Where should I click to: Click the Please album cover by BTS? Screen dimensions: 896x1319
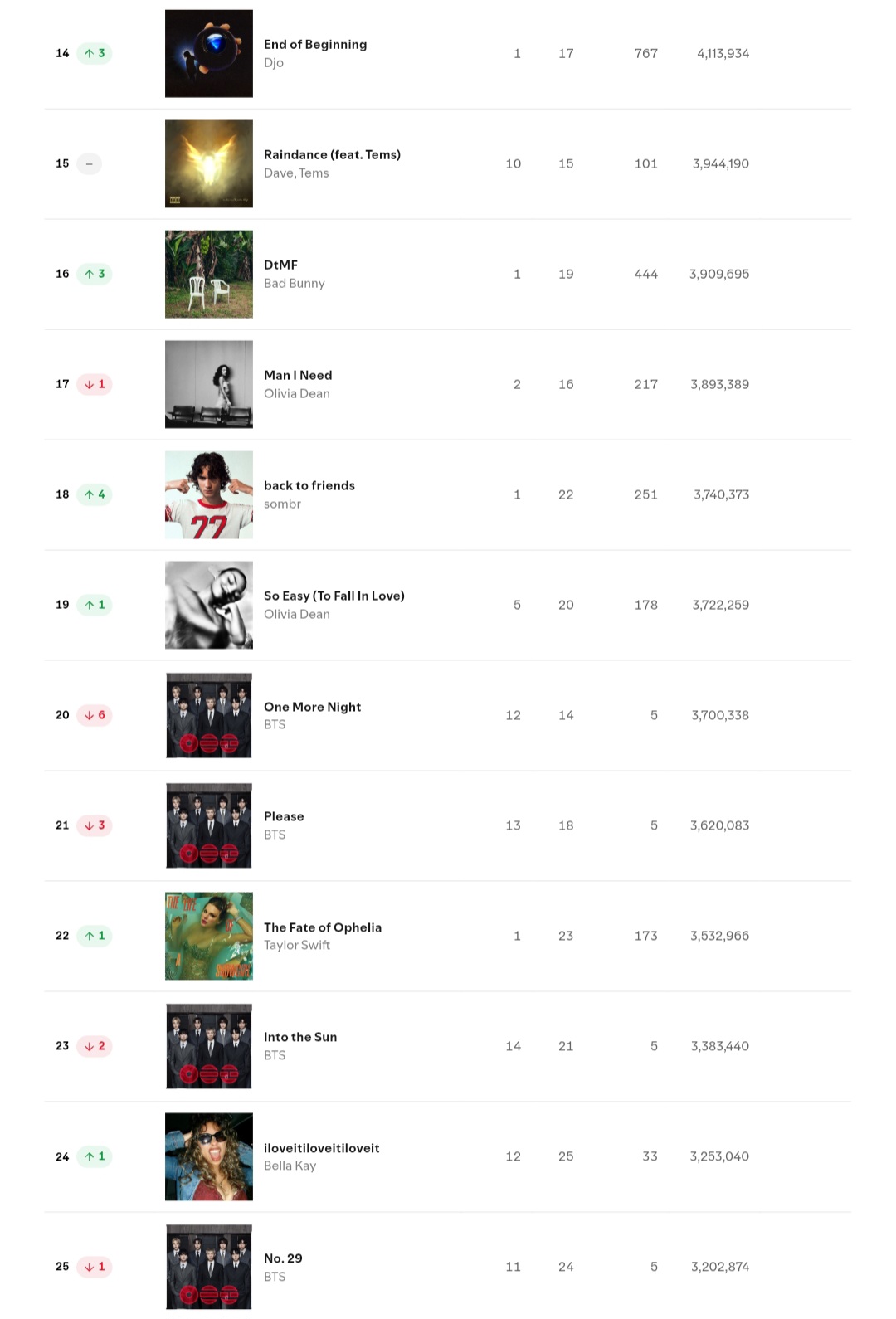pos(209,825)
